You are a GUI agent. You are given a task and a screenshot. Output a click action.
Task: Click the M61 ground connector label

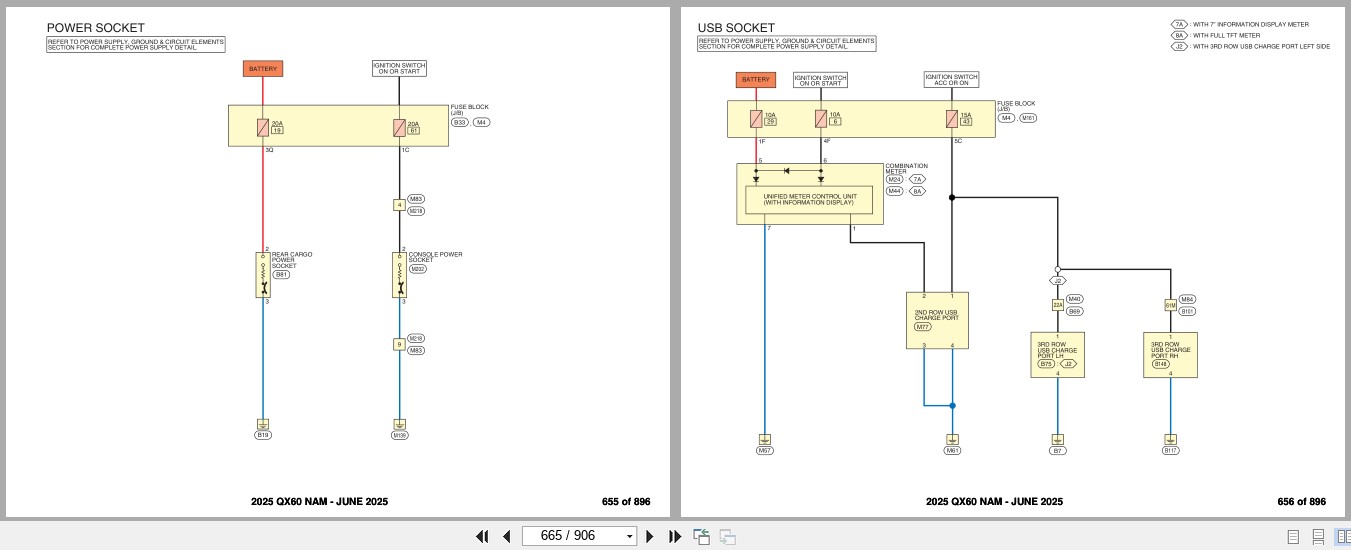click(x=952, y=451)
